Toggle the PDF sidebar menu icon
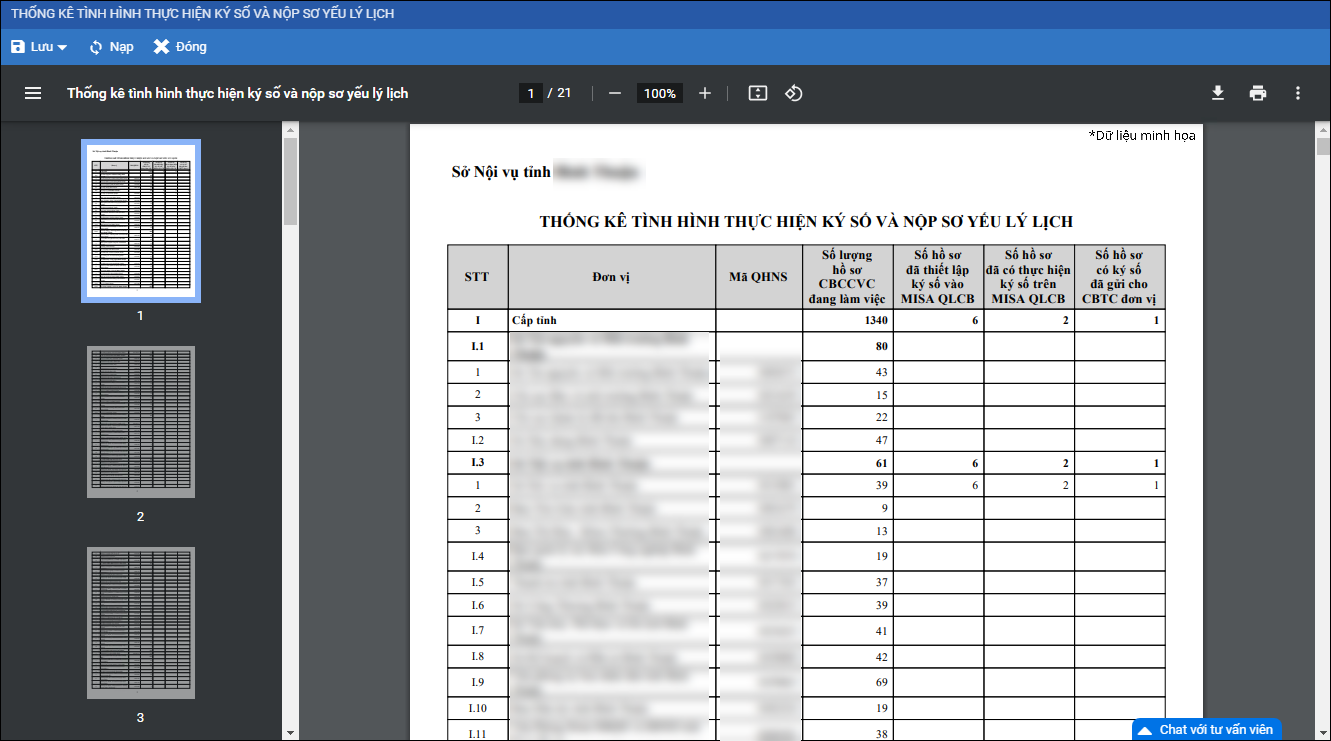Image resolution: width=1331 pixels, height=741 pixels. 33,93
